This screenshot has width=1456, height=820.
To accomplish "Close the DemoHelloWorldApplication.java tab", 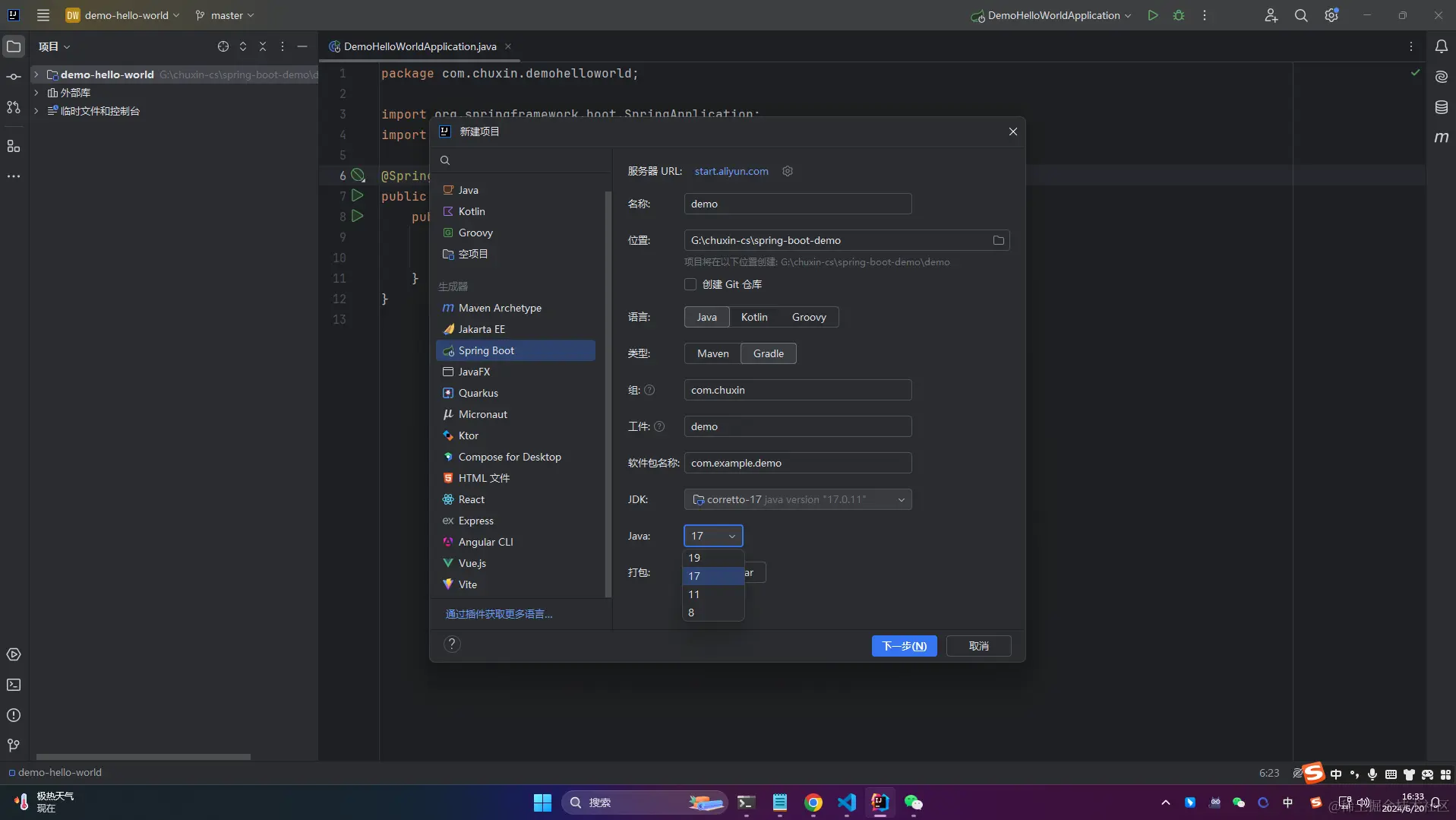I will tap(508, 46).
